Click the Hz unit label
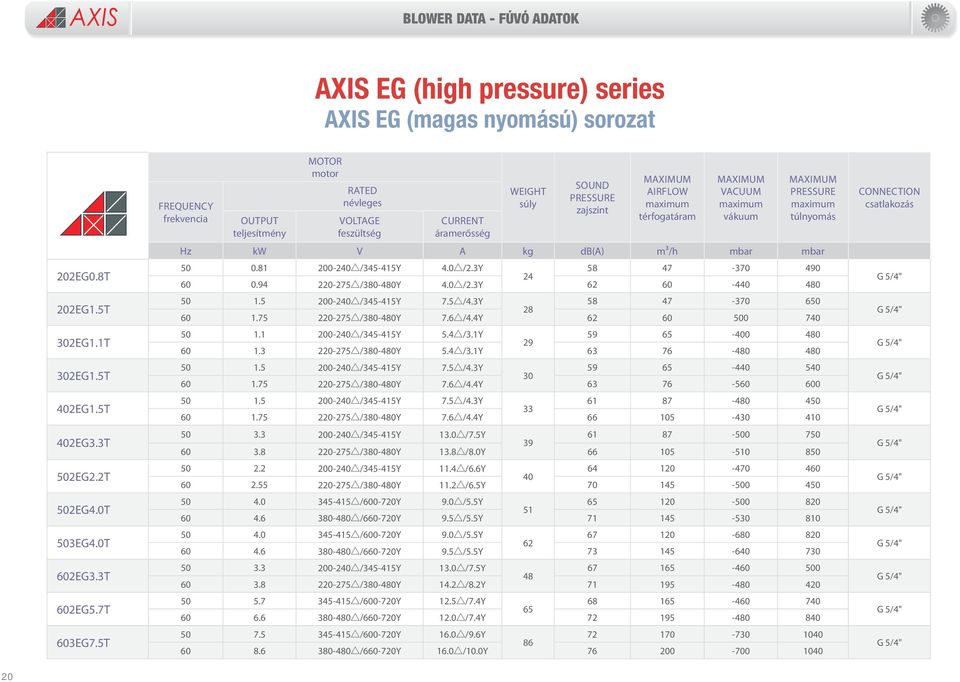This screenshot has width=960, height=682. [x=186, y=251]
